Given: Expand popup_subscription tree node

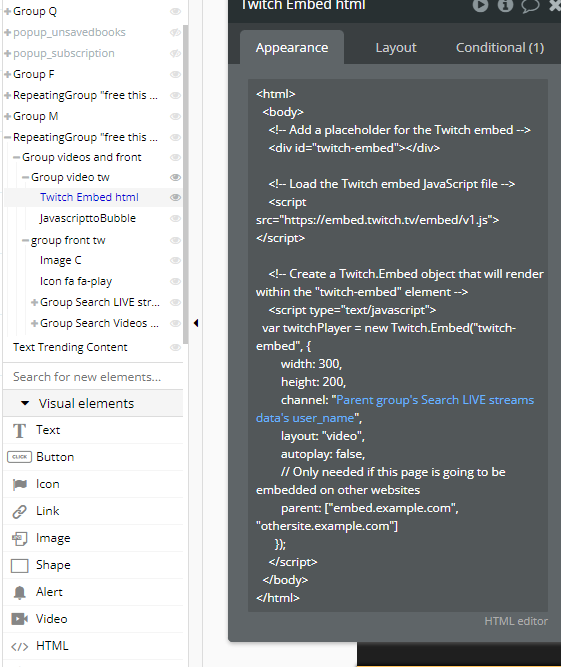Looking at the screenshot, I should tap(7, 53).
